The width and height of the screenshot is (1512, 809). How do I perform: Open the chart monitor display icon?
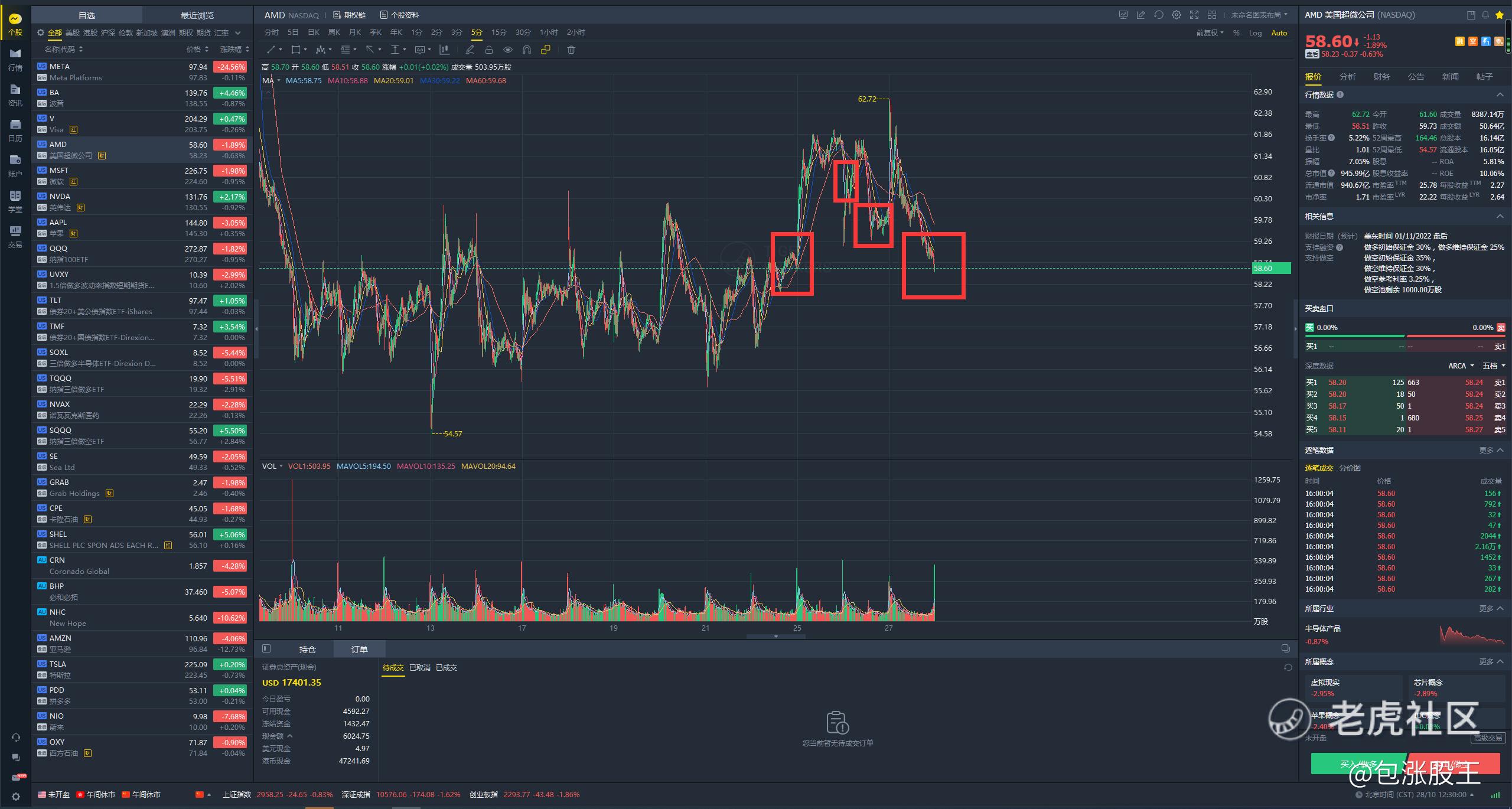point(1123,15)
